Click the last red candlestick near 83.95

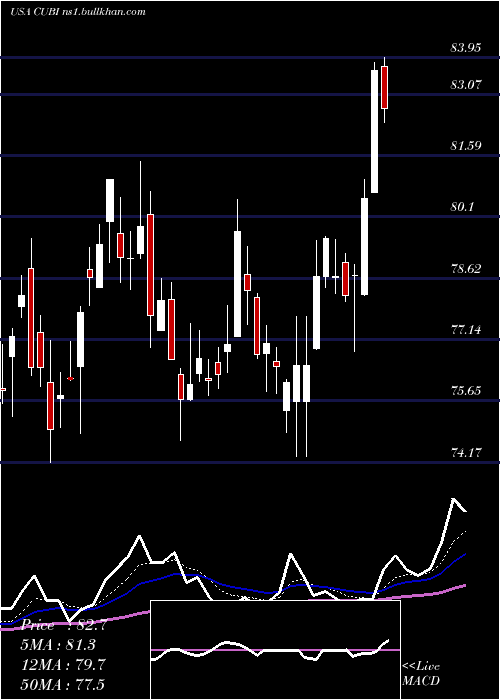(x=384, y=88)
